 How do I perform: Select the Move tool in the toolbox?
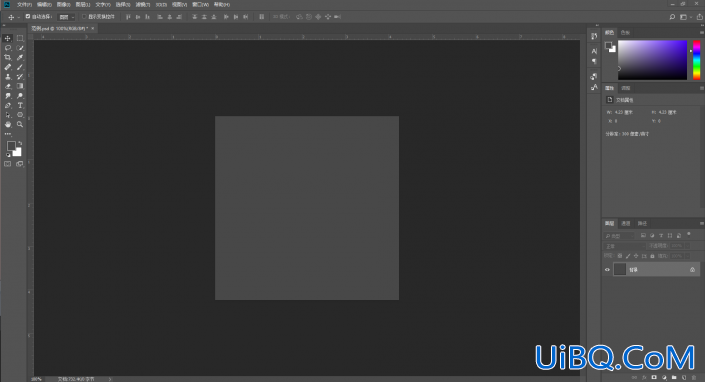click(8, 38)
